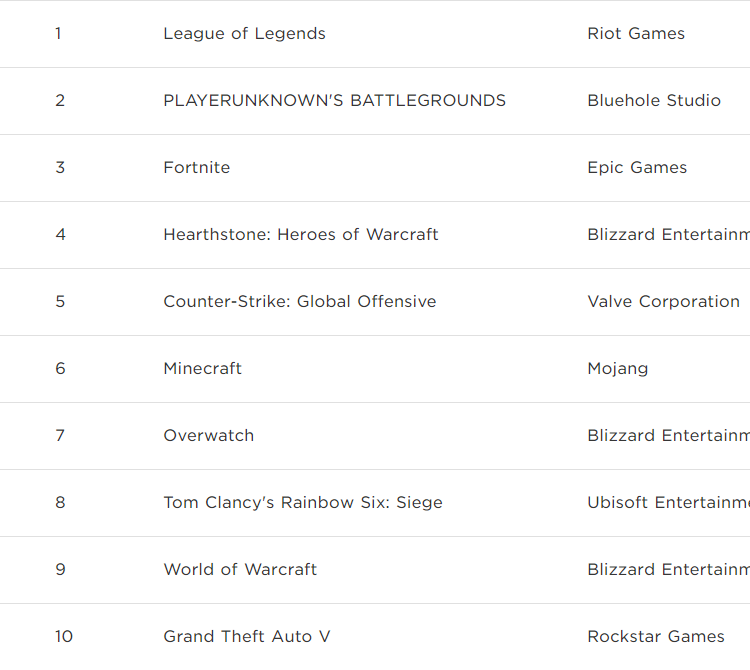Screen dimensions: 750x670
Task: Click the Riot Games publisher name
Action: click(636, 34)
